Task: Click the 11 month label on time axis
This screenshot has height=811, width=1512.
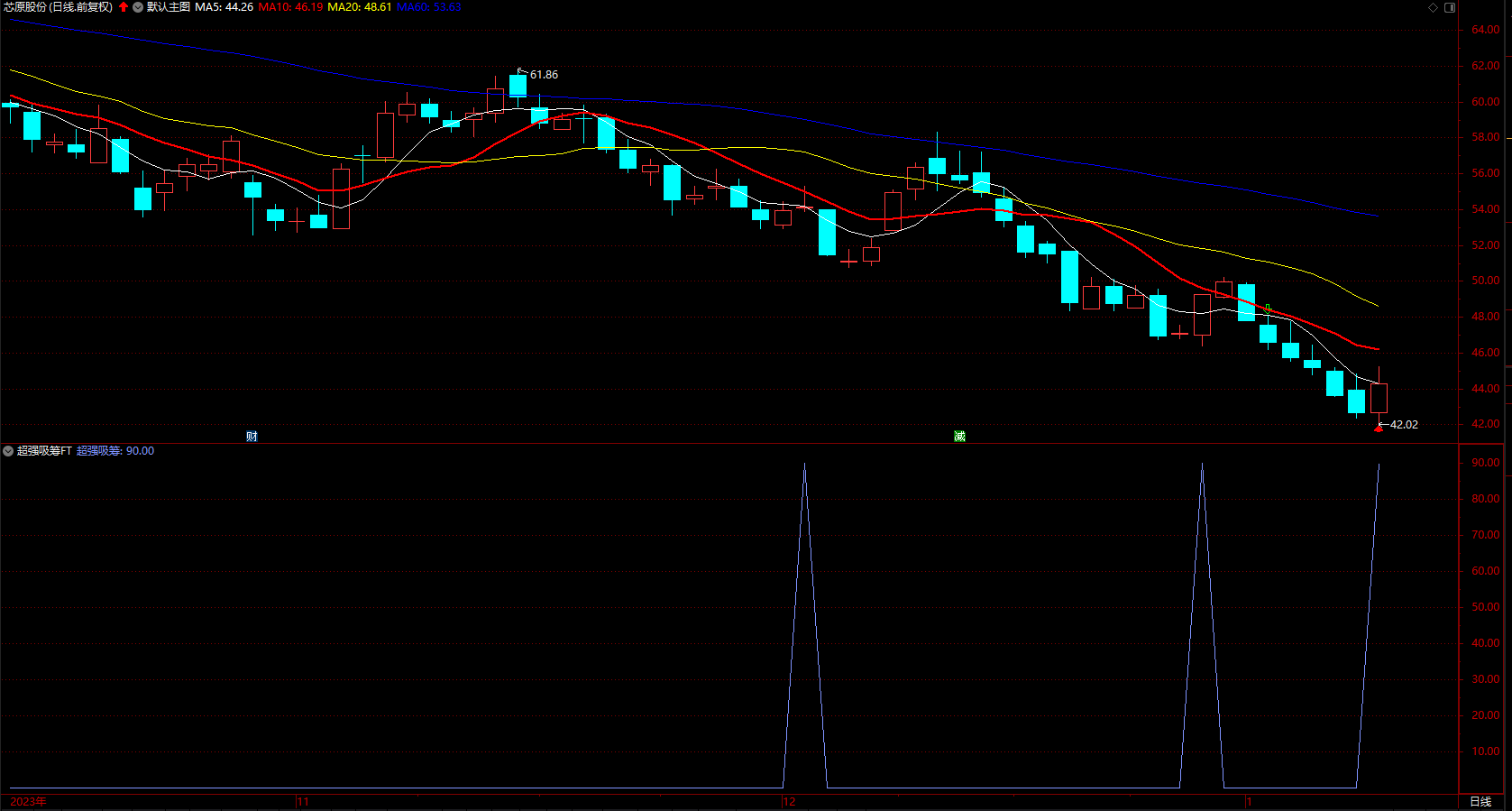Action: (x=303, y=802)
